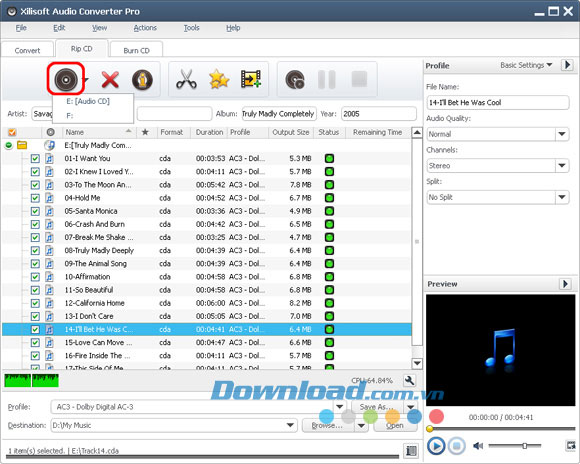The height and width of the screenshot is (464, 580).
Task: Toggle the check-all header checkbox
Action: point(12,132)
